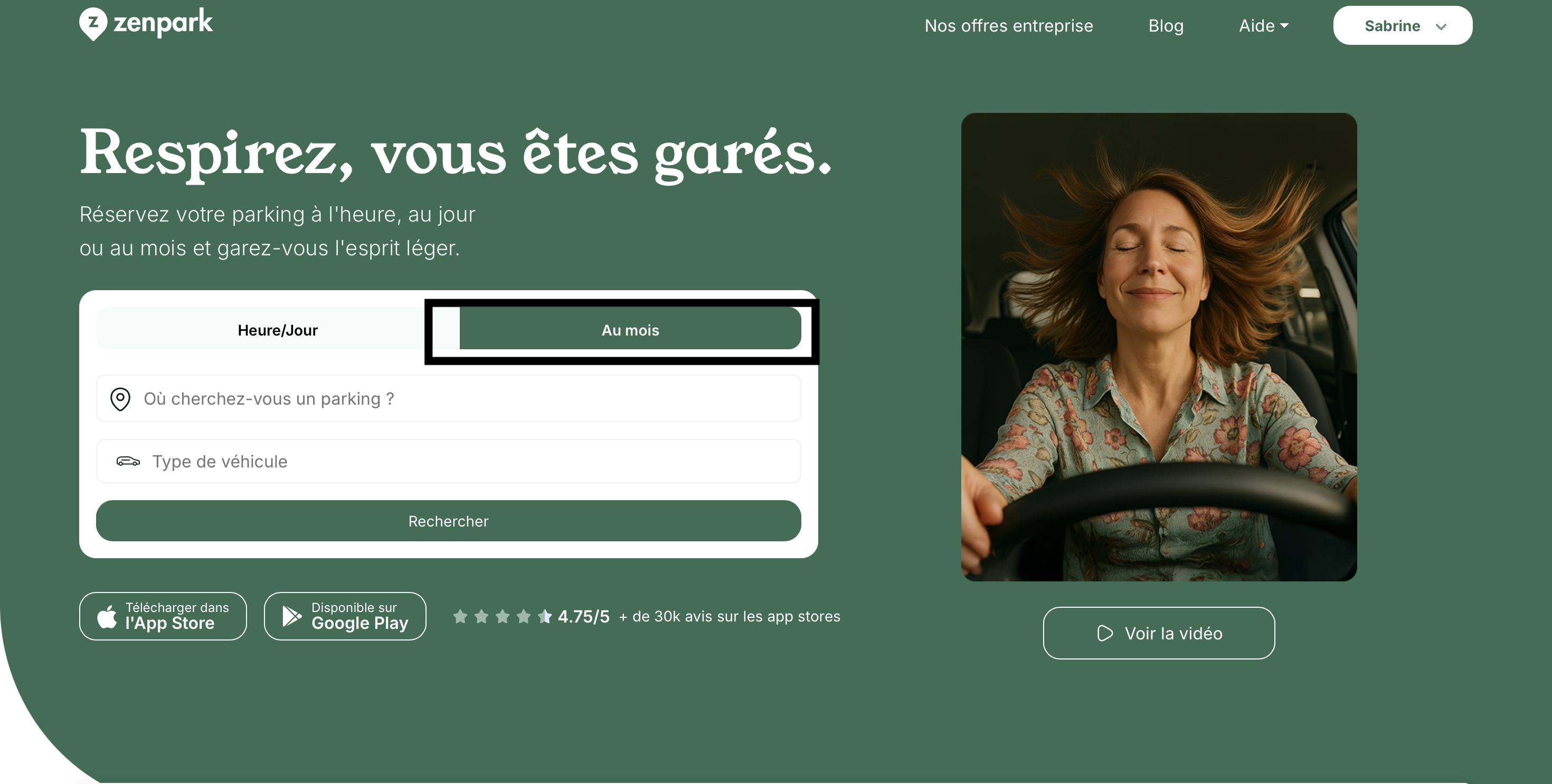Select the Au mois tab
Image resolution: width=1552 pixels, height=784 pixels.
click(630, 329)
